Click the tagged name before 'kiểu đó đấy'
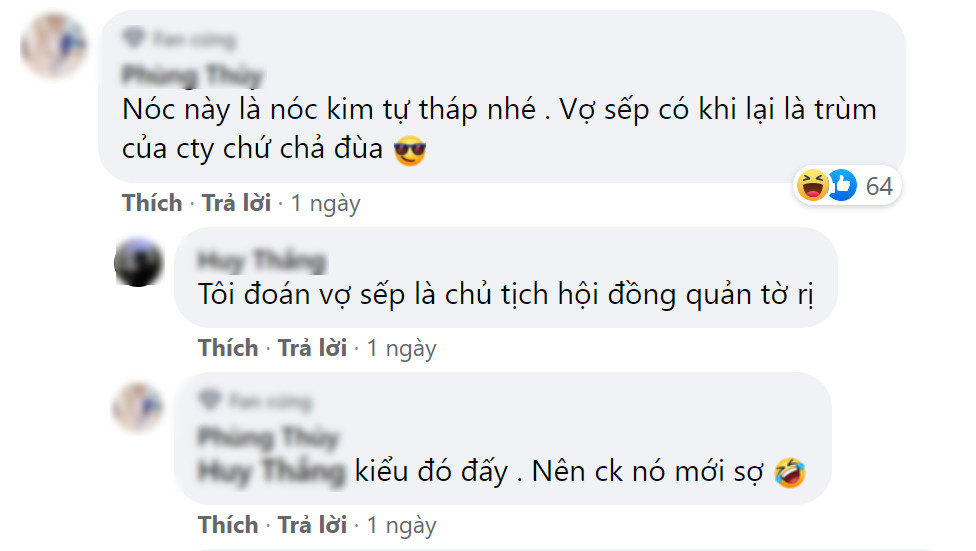976x551 pixels. coord(271,471)
